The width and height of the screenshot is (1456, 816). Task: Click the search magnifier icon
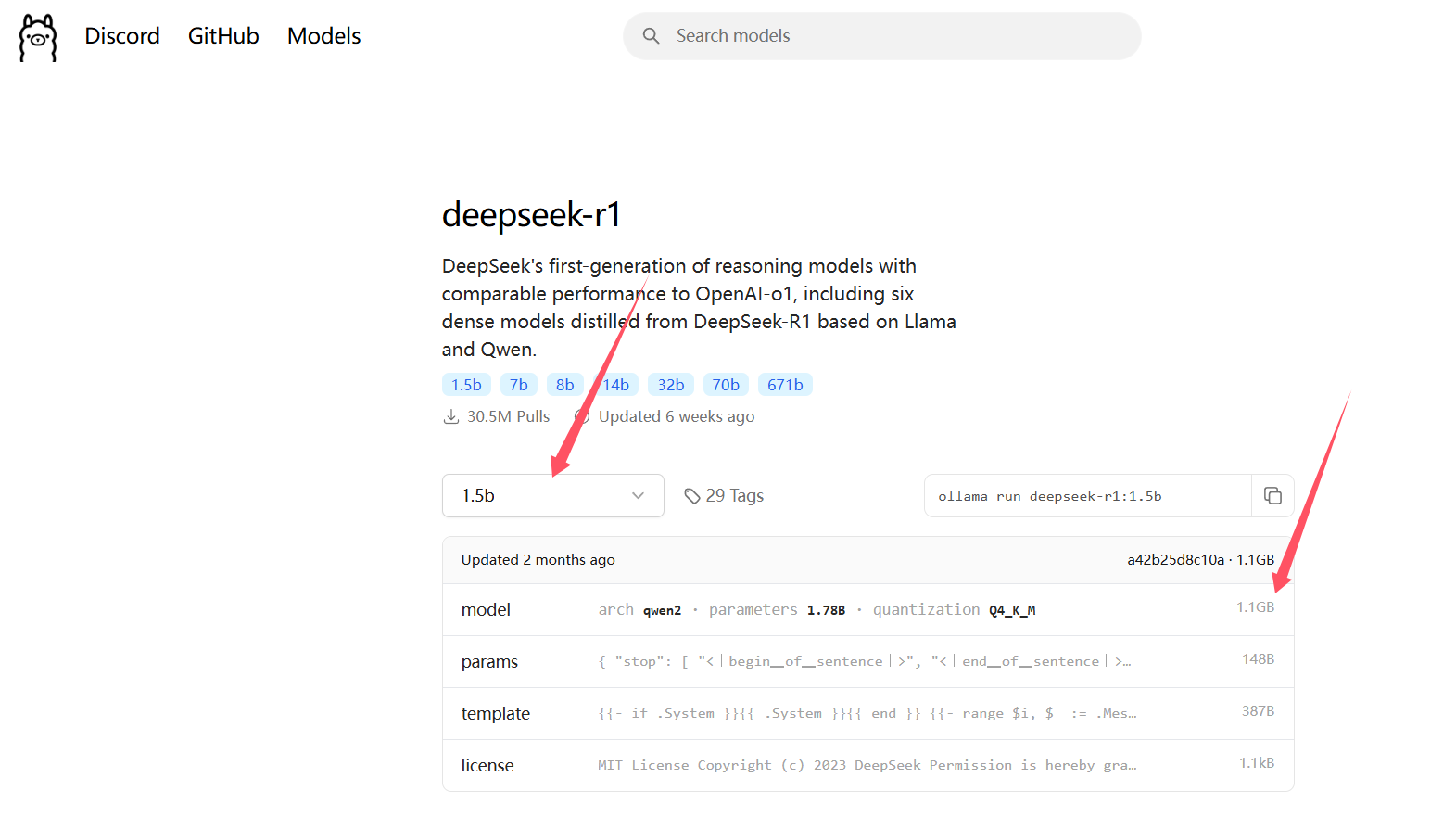(x=652, y=36)
